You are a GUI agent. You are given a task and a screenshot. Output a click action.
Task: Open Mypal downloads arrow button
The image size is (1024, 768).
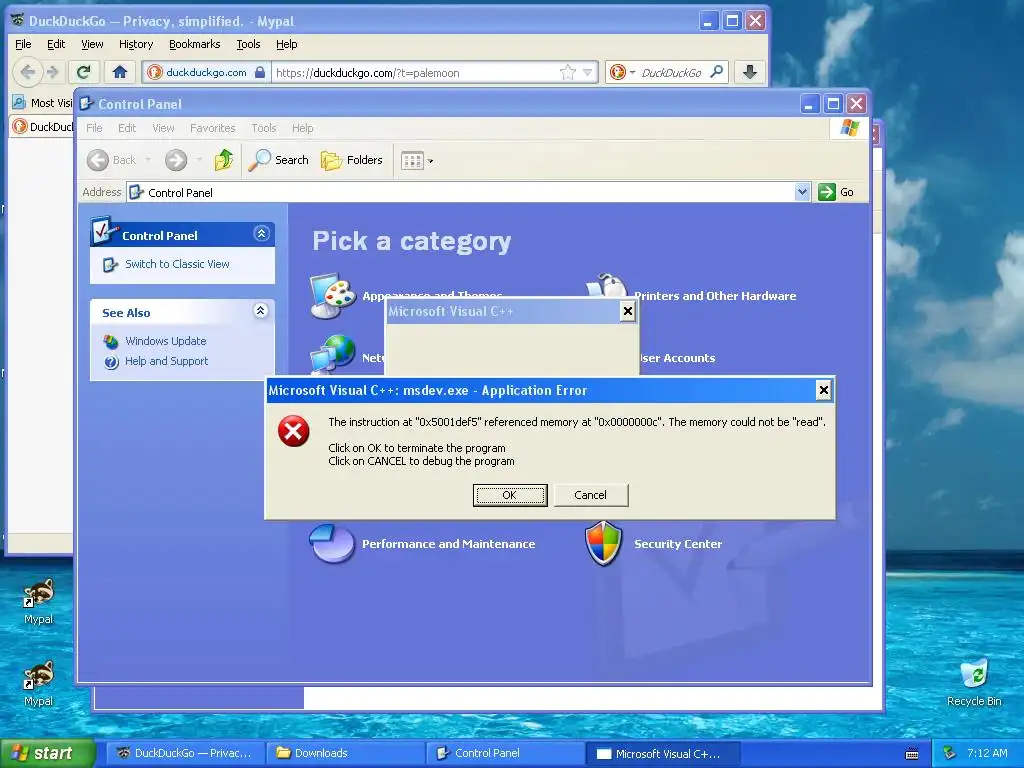[x=750, y=72]
